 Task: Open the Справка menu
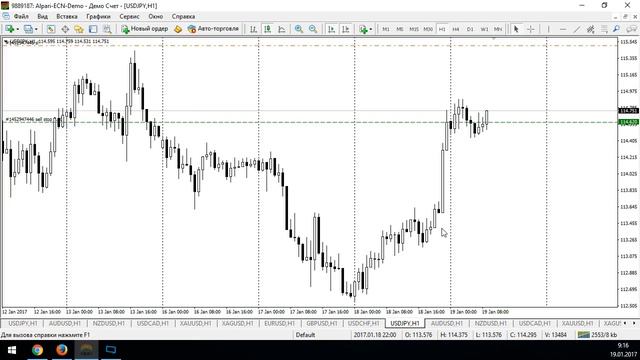click(183, 17)
